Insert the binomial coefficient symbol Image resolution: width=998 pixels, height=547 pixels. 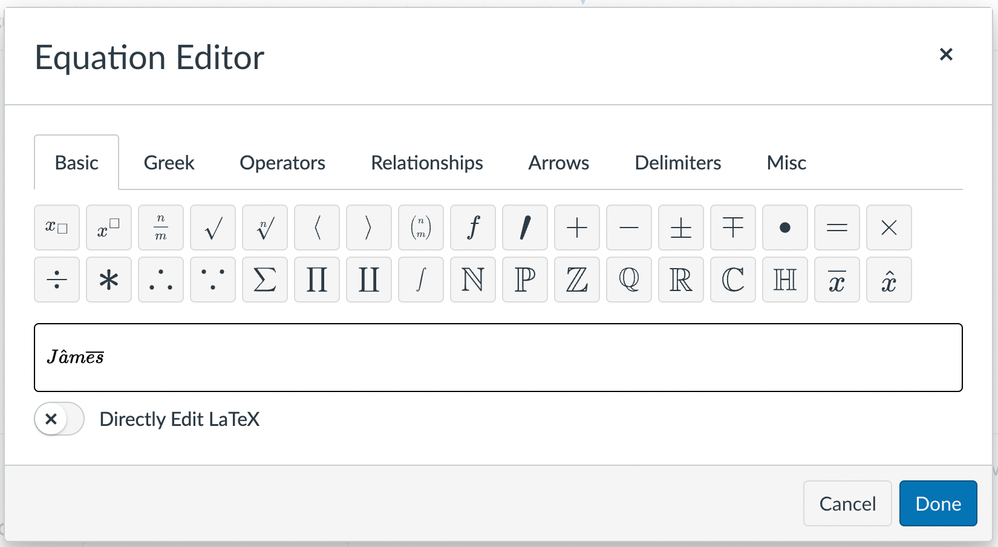tap(420, 228)
